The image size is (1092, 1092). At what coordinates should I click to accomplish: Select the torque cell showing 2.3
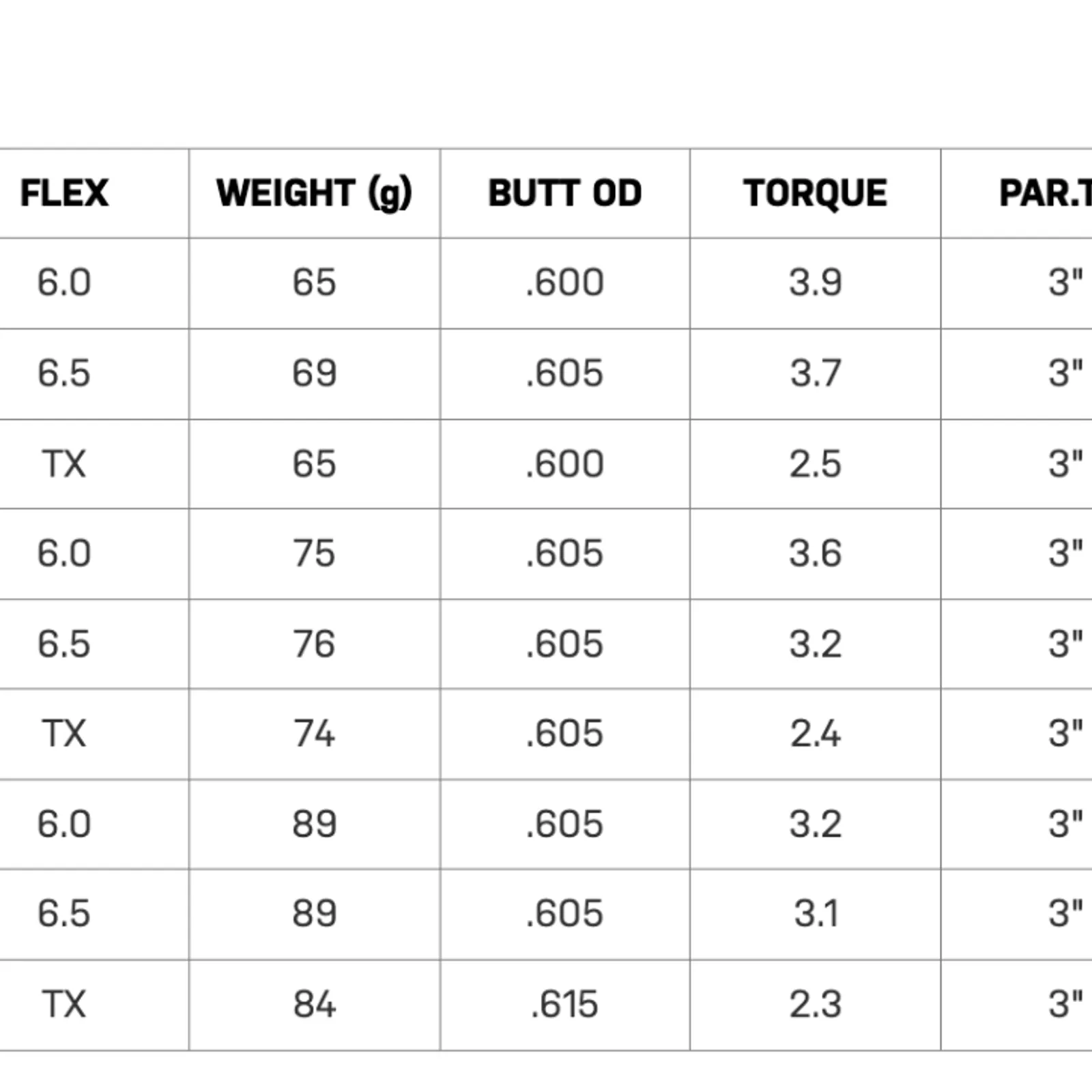815,1004
